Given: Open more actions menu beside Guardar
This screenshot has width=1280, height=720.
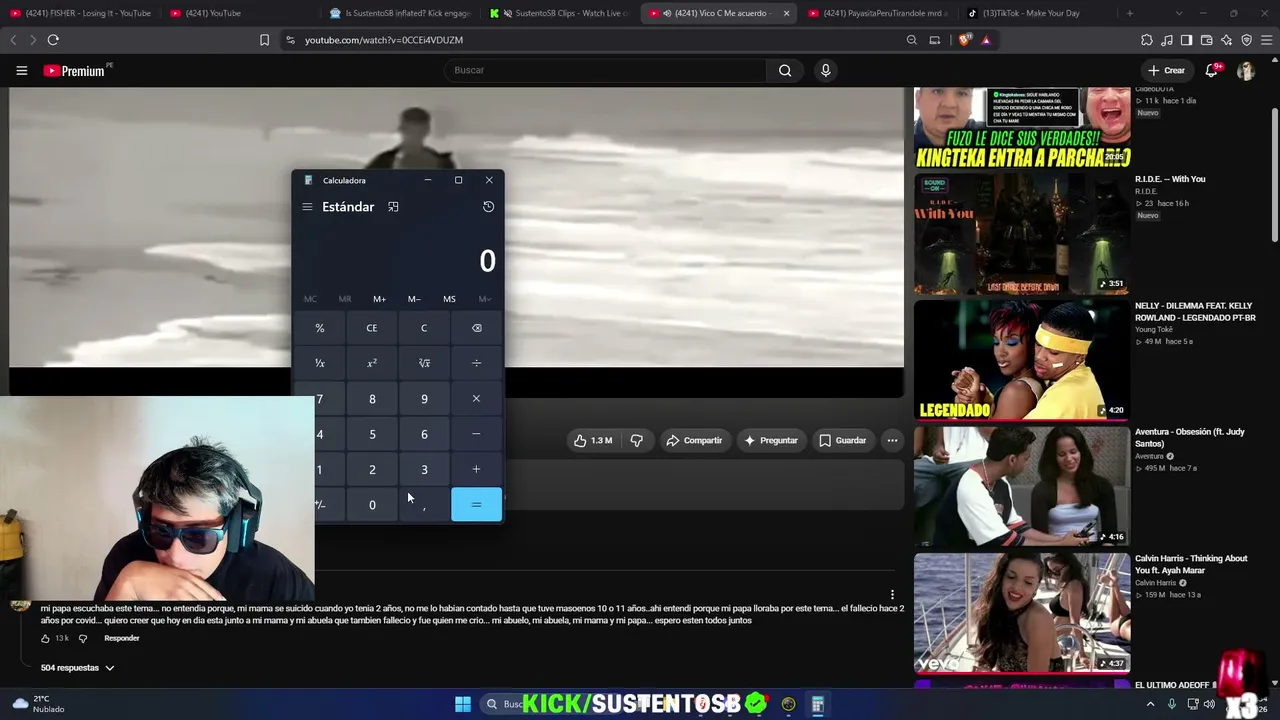Looking at the screenshot, I should [x=892, y=440].
